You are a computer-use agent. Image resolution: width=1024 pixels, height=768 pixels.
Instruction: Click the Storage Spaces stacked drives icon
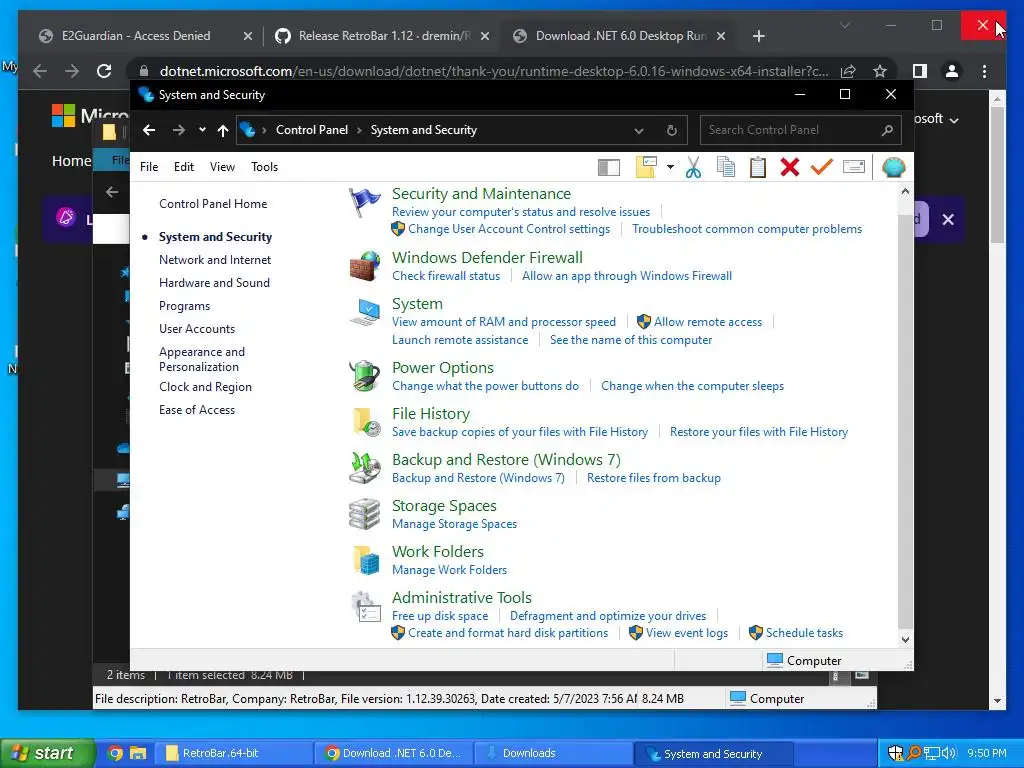pyautogui.click(x=364, y=514)
